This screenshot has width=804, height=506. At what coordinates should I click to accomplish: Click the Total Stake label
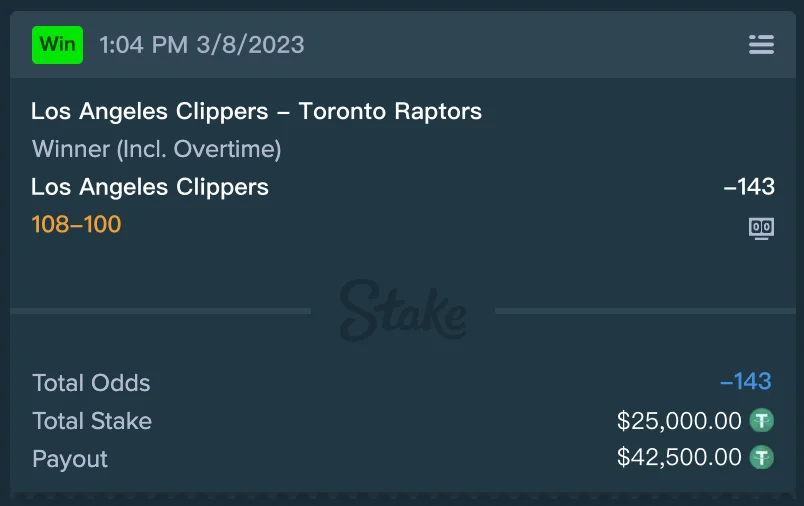tap(92, 421)
